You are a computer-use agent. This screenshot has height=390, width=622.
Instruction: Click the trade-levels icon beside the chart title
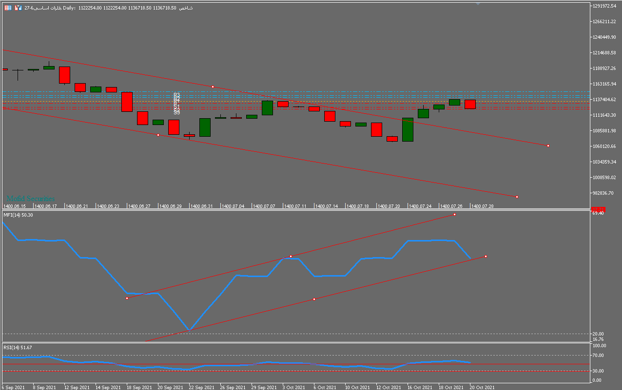[18, 8]
